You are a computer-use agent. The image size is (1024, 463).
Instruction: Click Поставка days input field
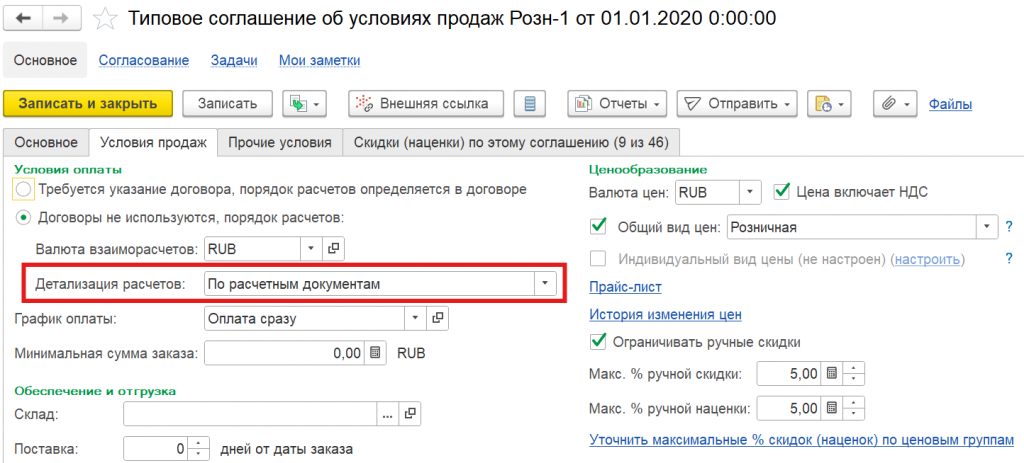[155, 449]
